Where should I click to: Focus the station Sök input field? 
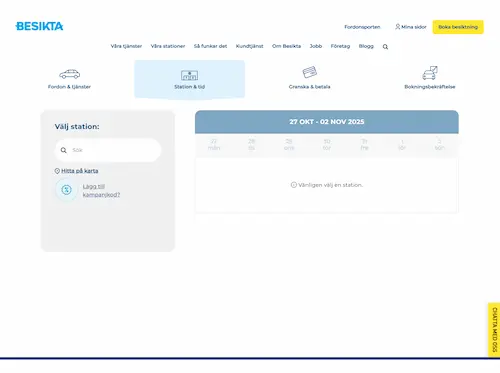[108, 150]
